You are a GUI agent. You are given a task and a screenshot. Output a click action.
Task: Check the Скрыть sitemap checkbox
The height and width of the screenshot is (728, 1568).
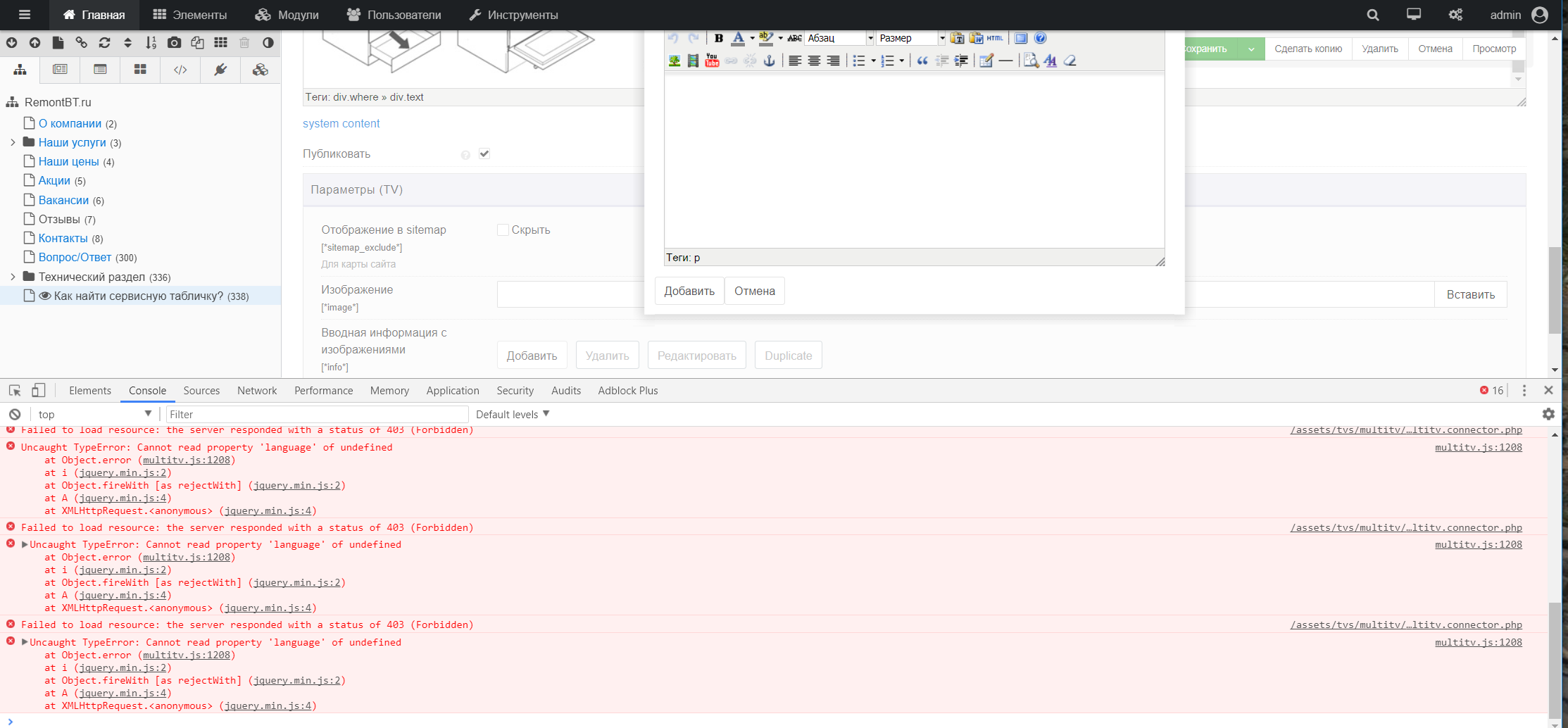click(503, 230)
